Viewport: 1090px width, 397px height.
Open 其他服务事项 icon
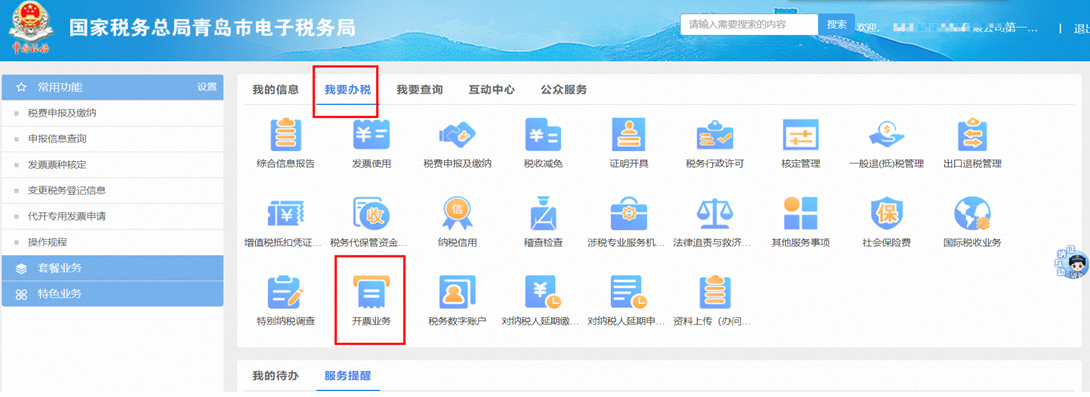[801, 213]
